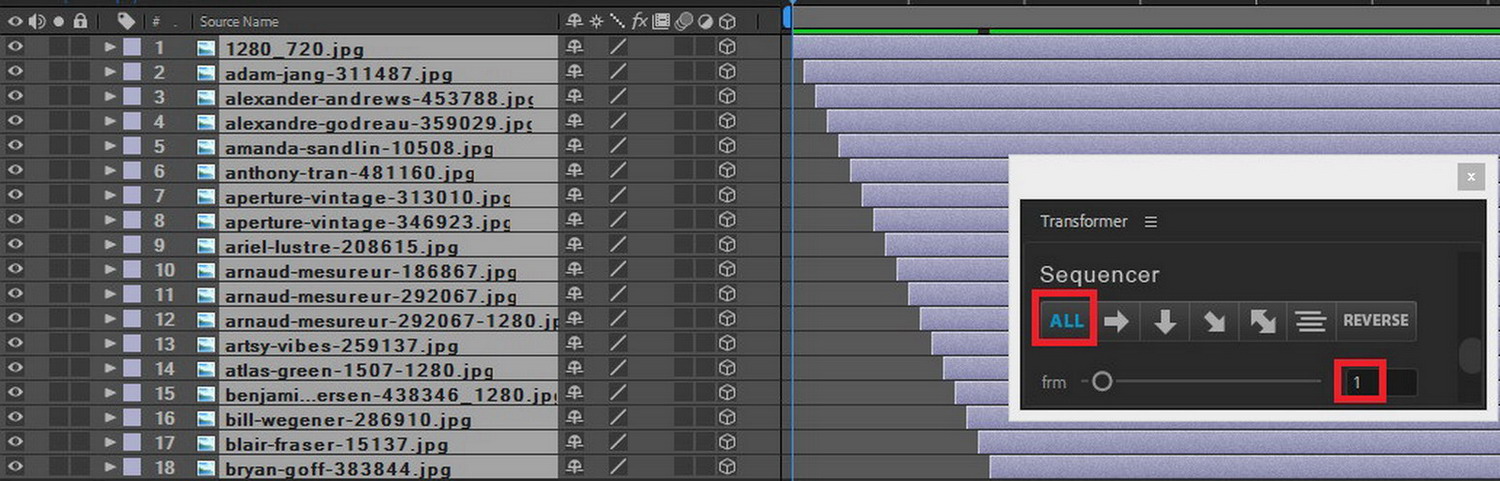This screenshot has height=481, width=1500.
Task: Click the timeline bar of layer 1
Action: coord(1146,47)
